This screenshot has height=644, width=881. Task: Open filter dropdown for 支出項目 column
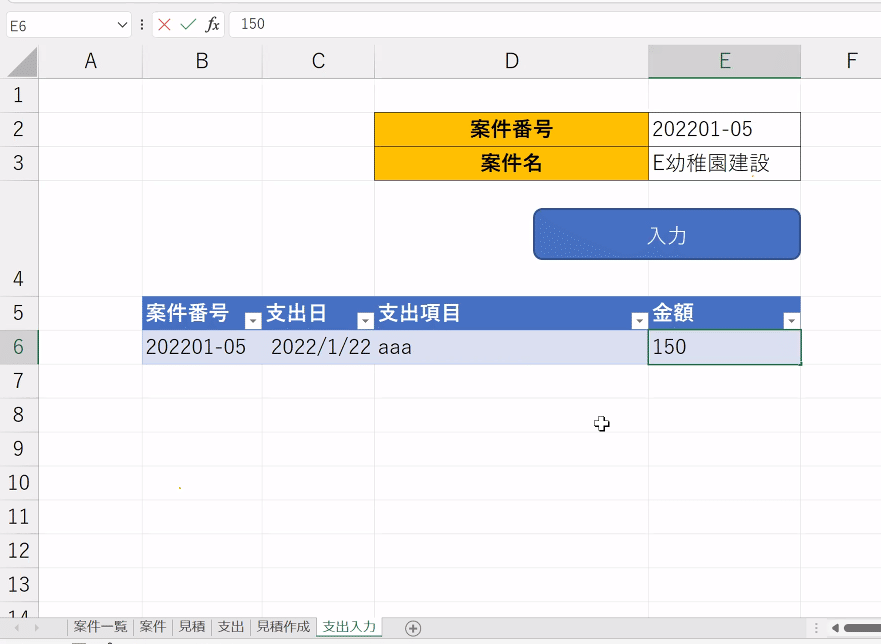click(x=639, y=320)
